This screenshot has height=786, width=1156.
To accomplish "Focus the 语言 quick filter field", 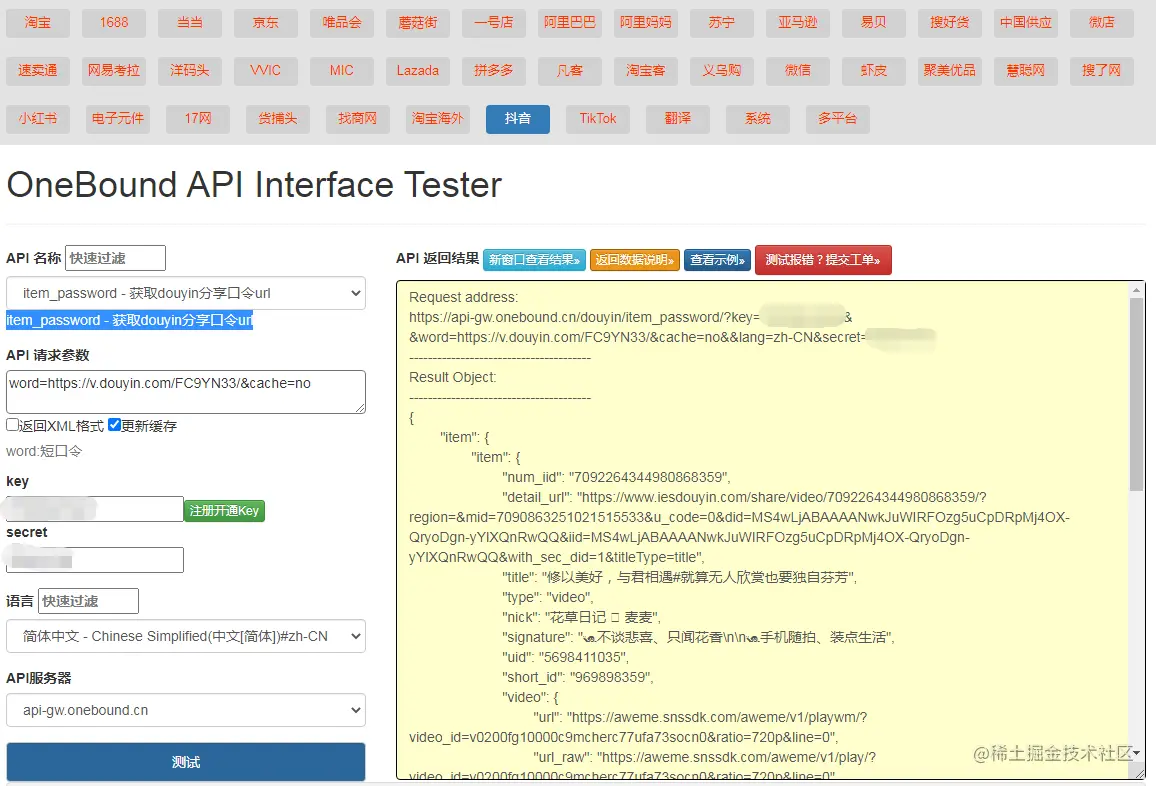I will (x=88, y=601).
